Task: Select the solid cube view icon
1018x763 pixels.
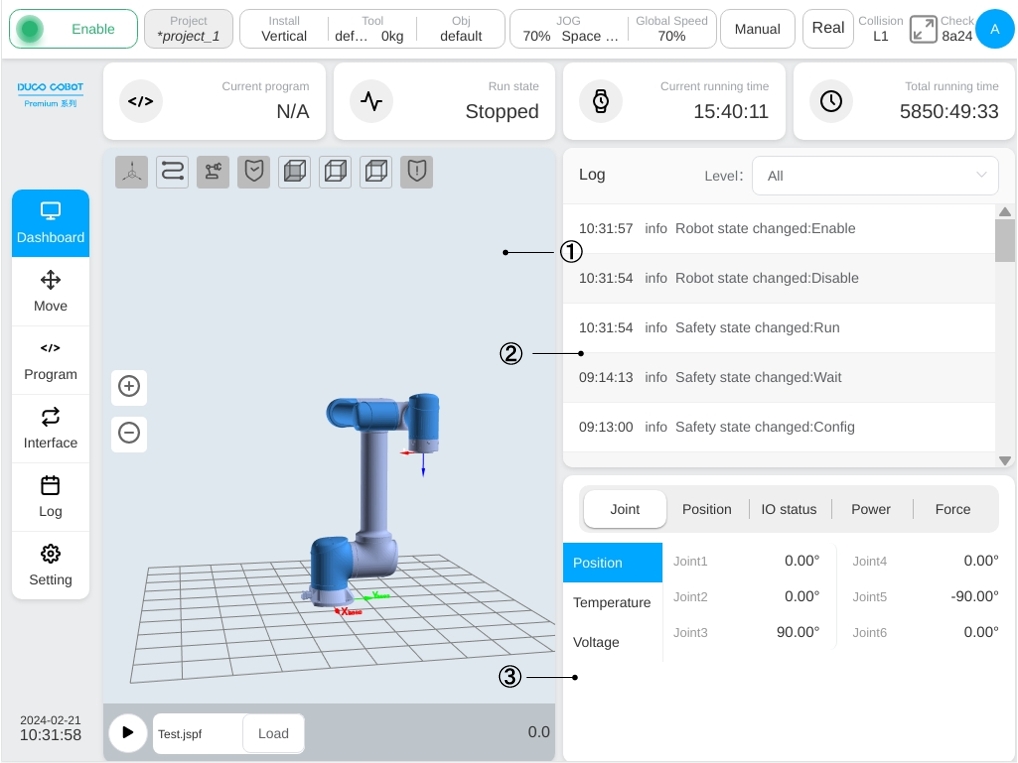Action: pos(295,172)
